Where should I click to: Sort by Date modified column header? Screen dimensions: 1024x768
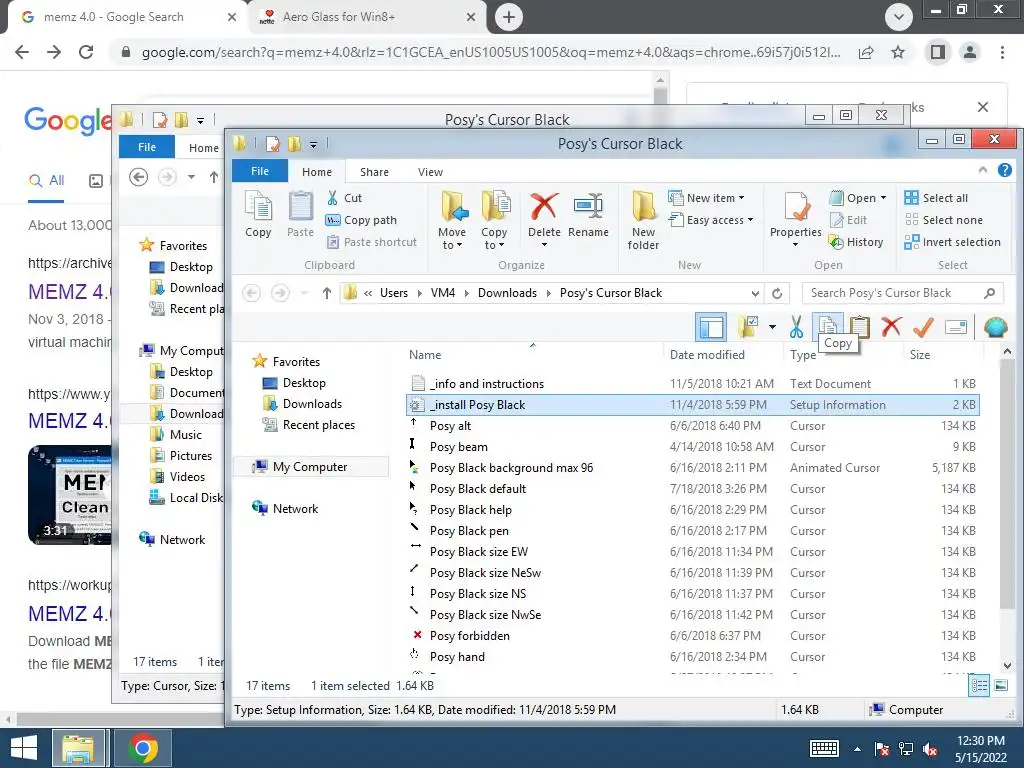coord(707,355)
